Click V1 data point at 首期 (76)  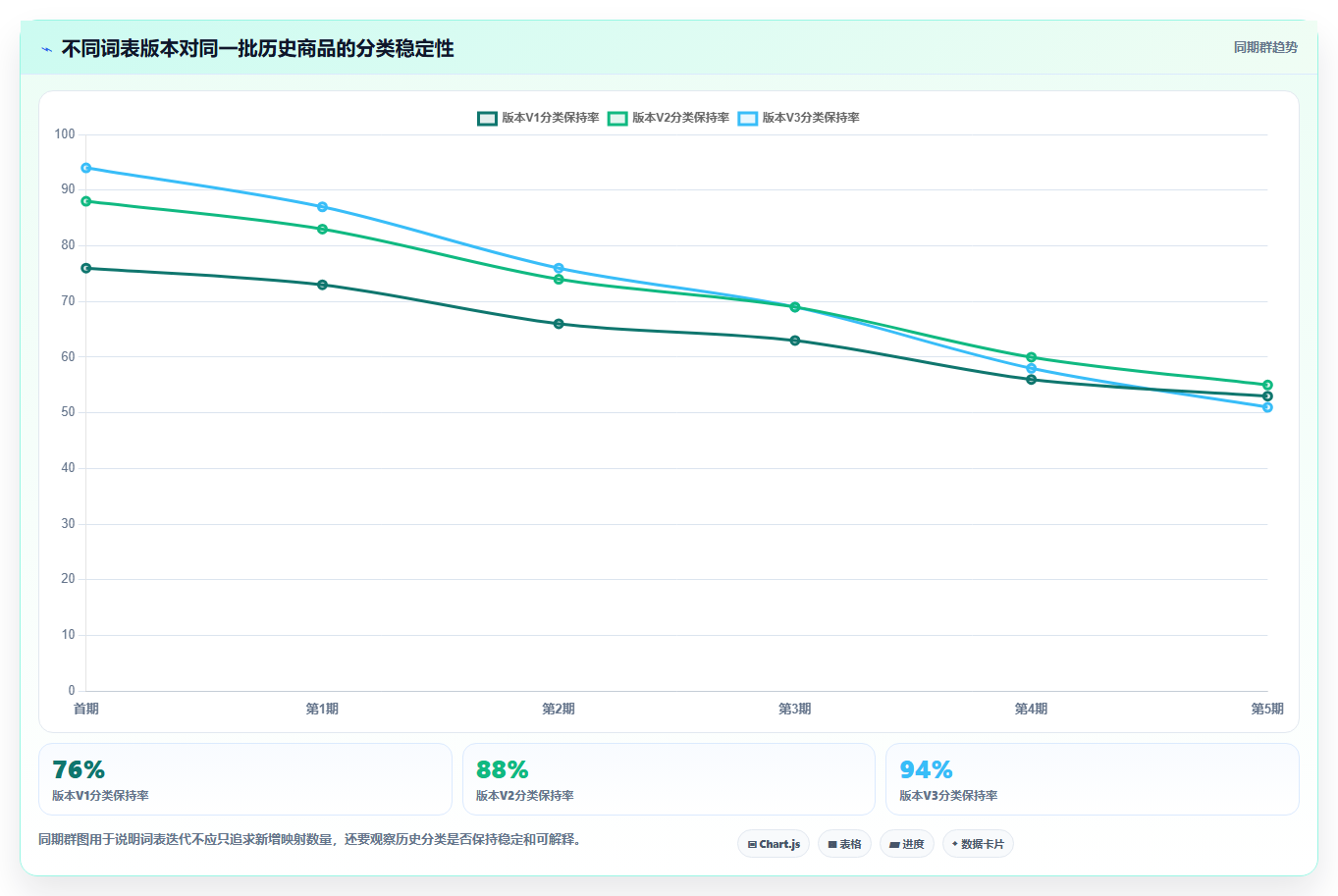click(x=86, y=268)
